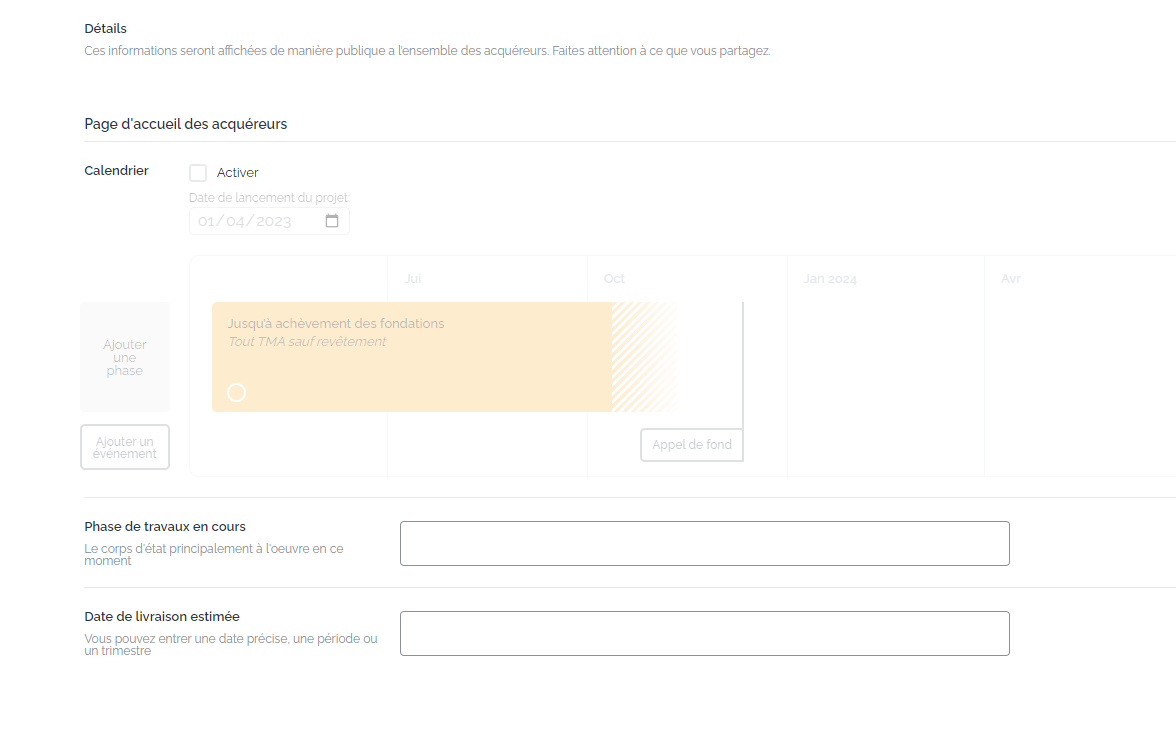This screenshot has width=1176, height=736.
Task: Select the Oct month column header
Action: (x=614, y=279)
